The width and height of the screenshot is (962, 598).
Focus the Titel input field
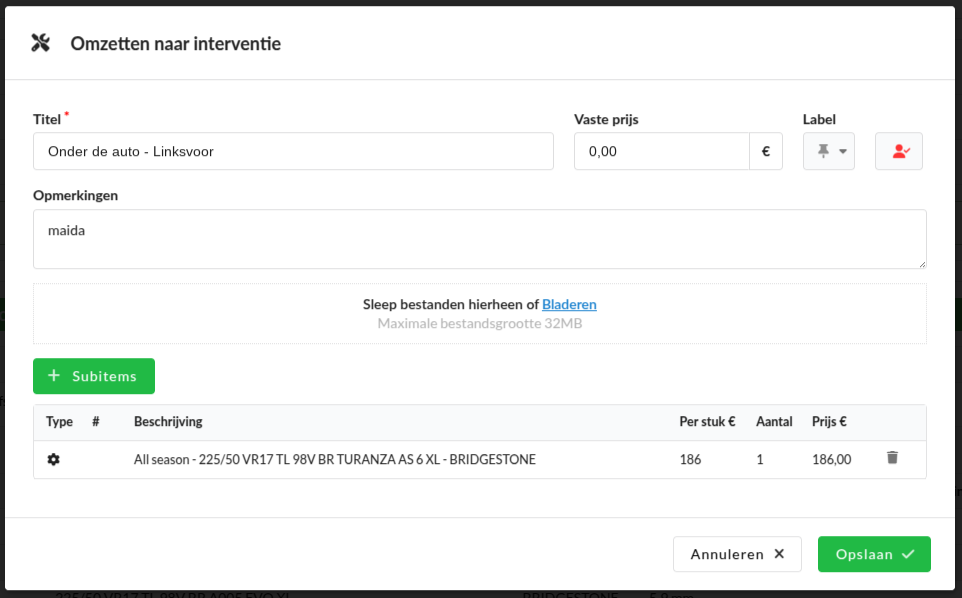coord(293,152)
